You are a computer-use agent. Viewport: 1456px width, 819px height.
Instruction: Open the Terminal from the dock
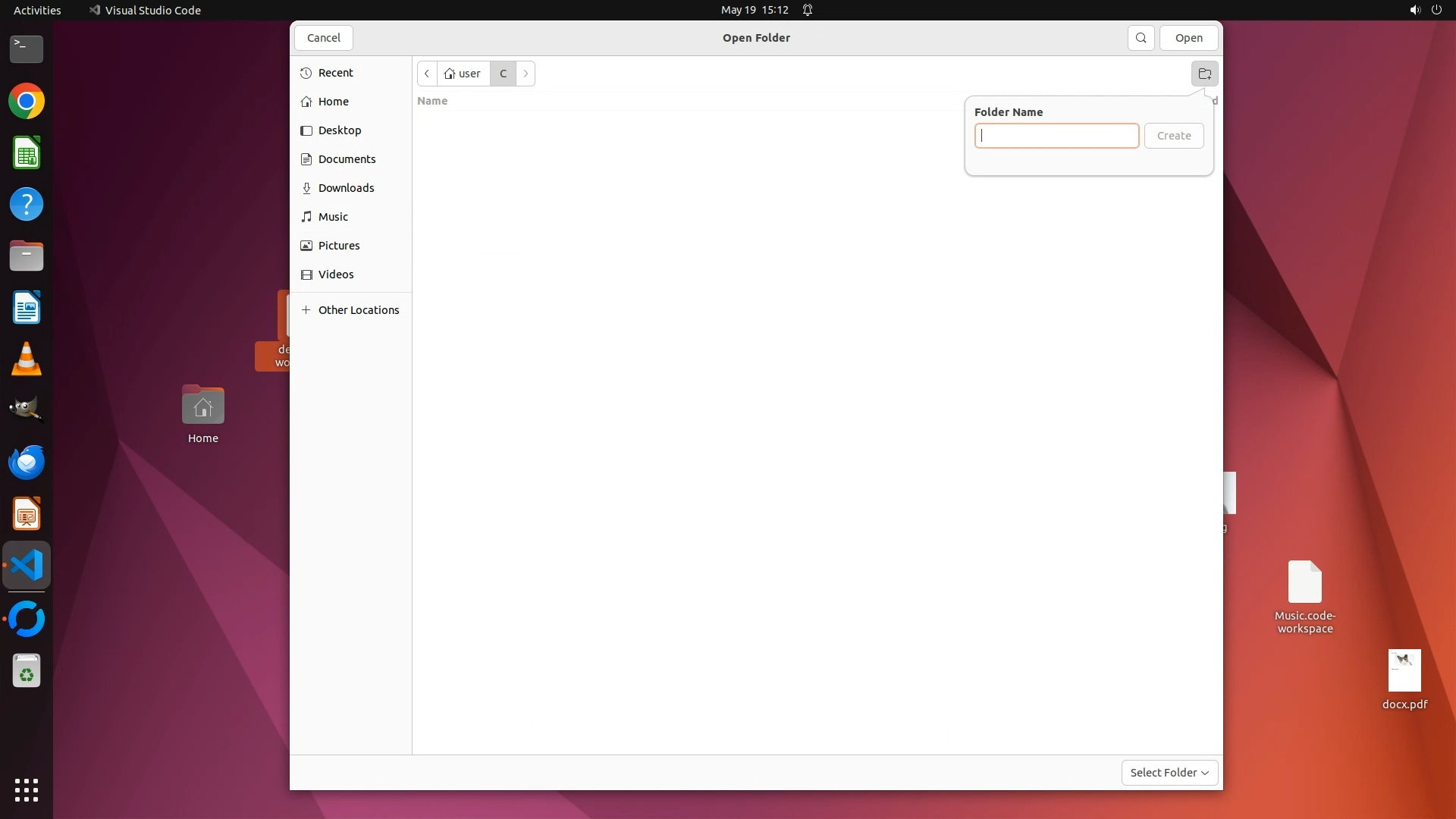(x=27, y=49)
